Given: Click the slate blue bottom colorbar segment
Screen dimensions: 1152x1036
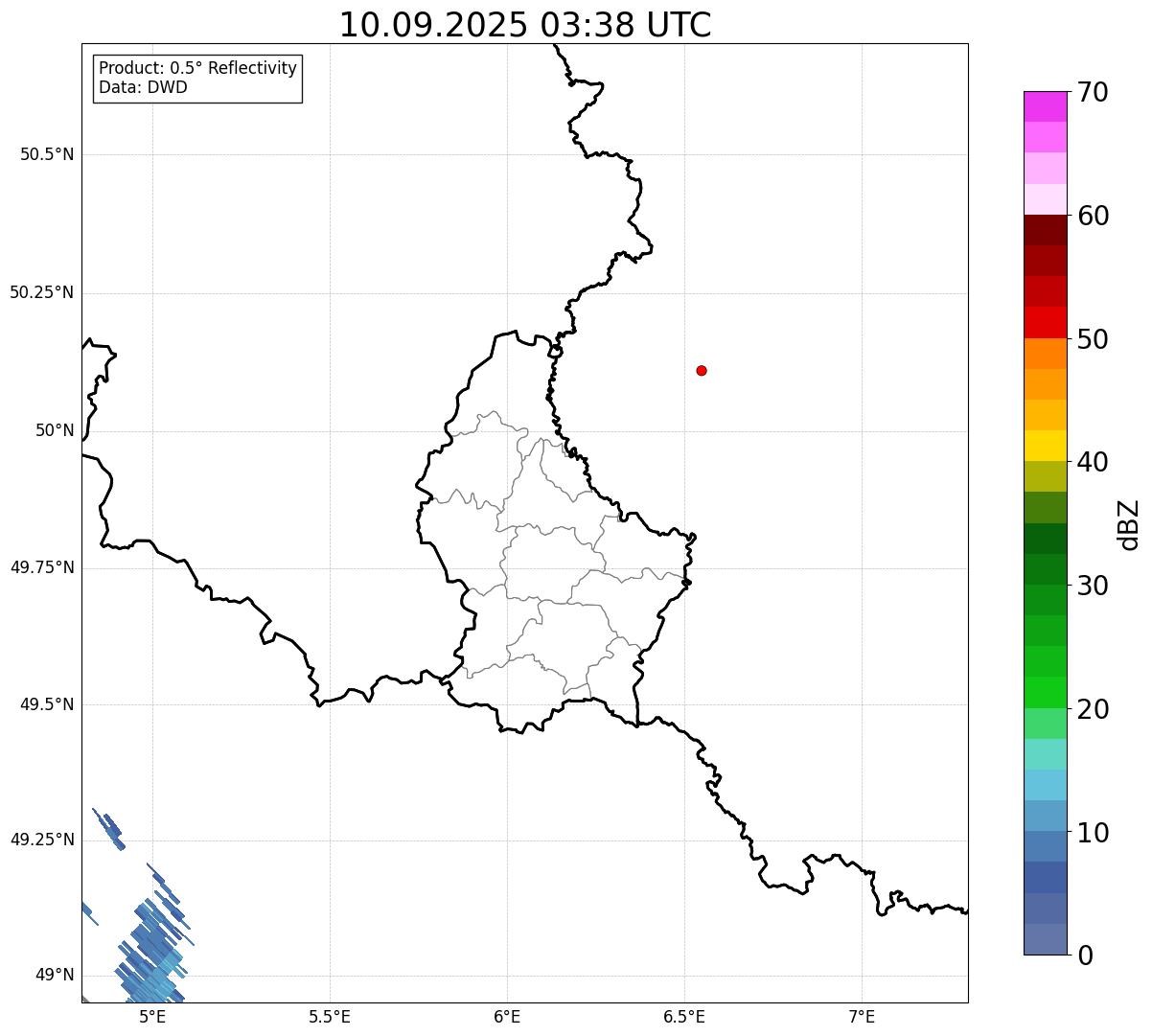Looking at the screenshot, I should [x=1045, y=939].
